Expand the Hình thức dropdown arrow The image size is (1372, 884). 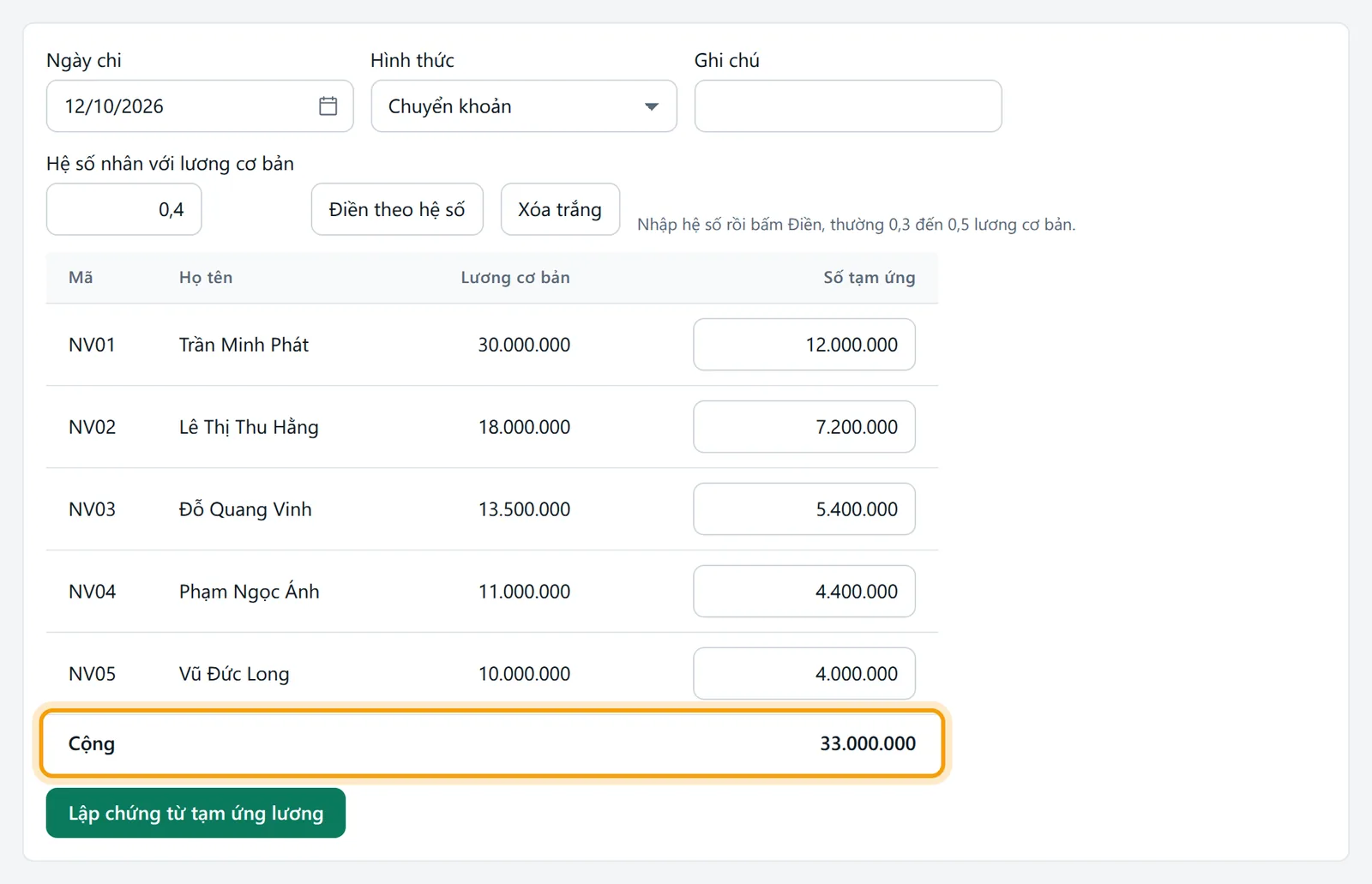652,106
